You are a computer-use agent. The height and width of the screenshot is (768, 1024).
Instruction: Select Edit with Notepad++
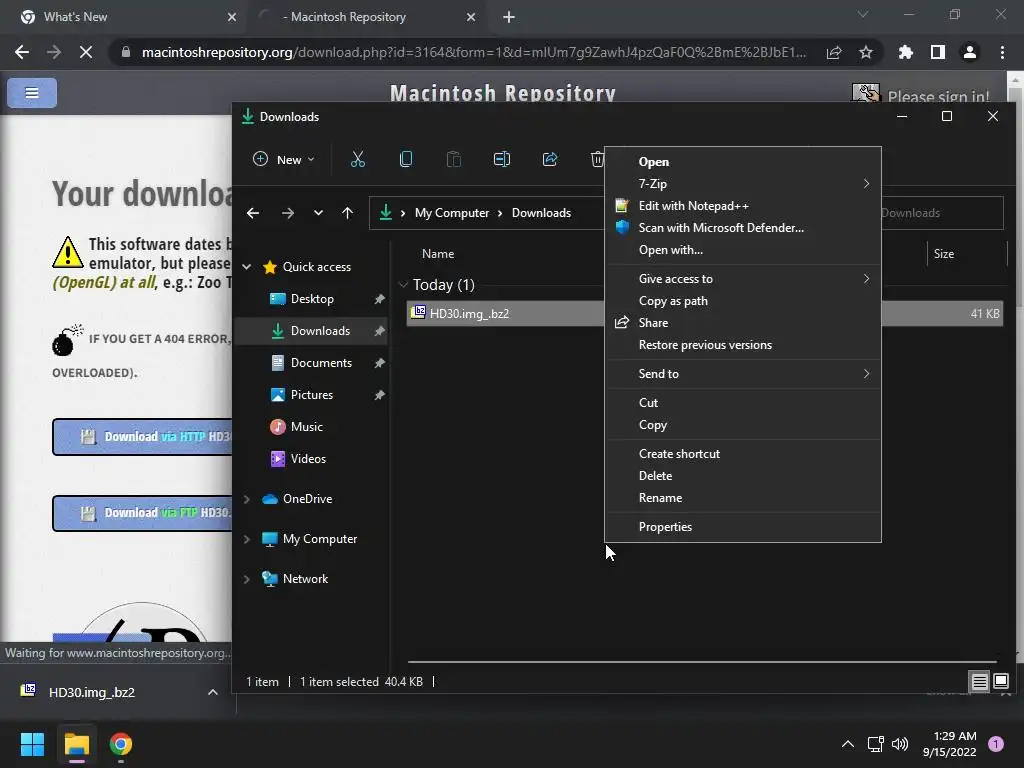743,206
